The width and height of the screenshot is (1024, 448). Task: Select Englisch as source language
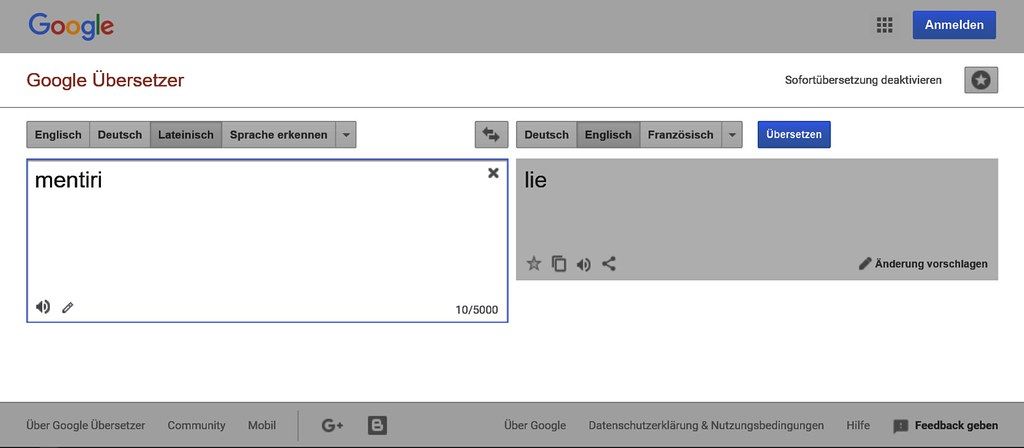58,135
